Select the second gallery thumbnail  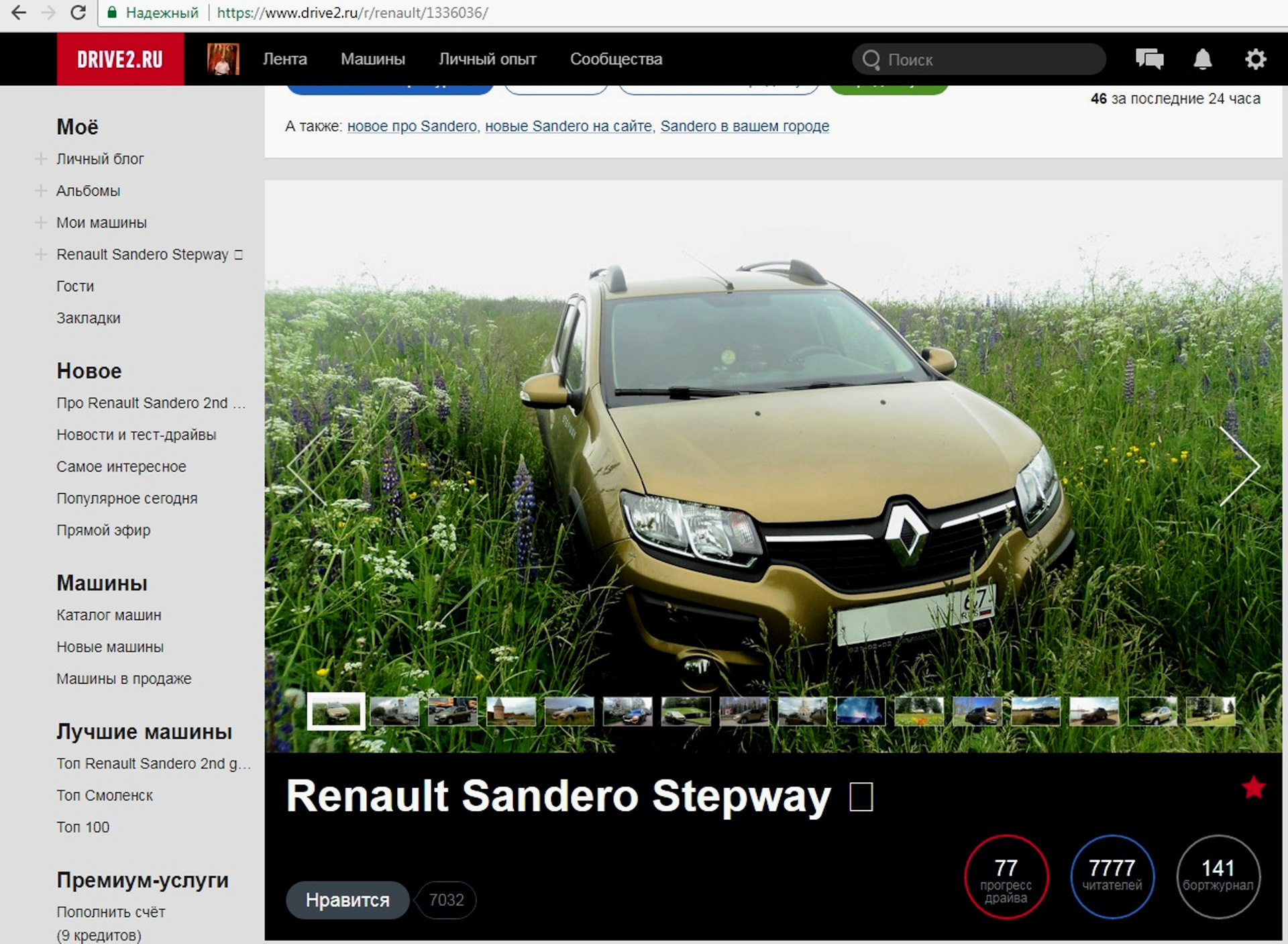click(394, 711)
